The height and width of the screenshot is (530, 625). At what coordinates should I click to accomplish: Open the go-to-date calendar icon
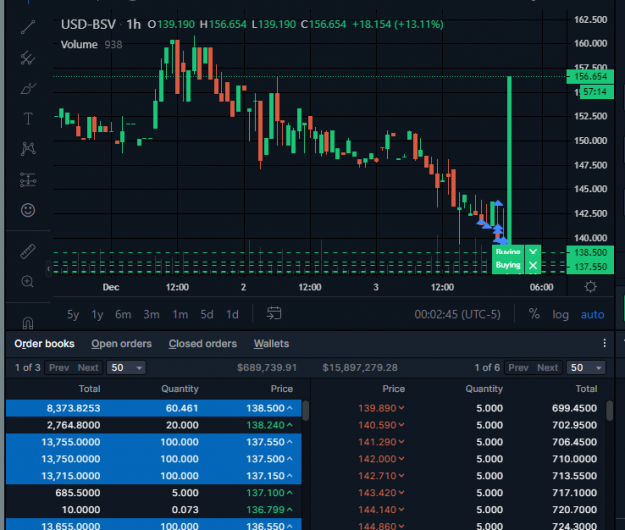tap(274, 314)
